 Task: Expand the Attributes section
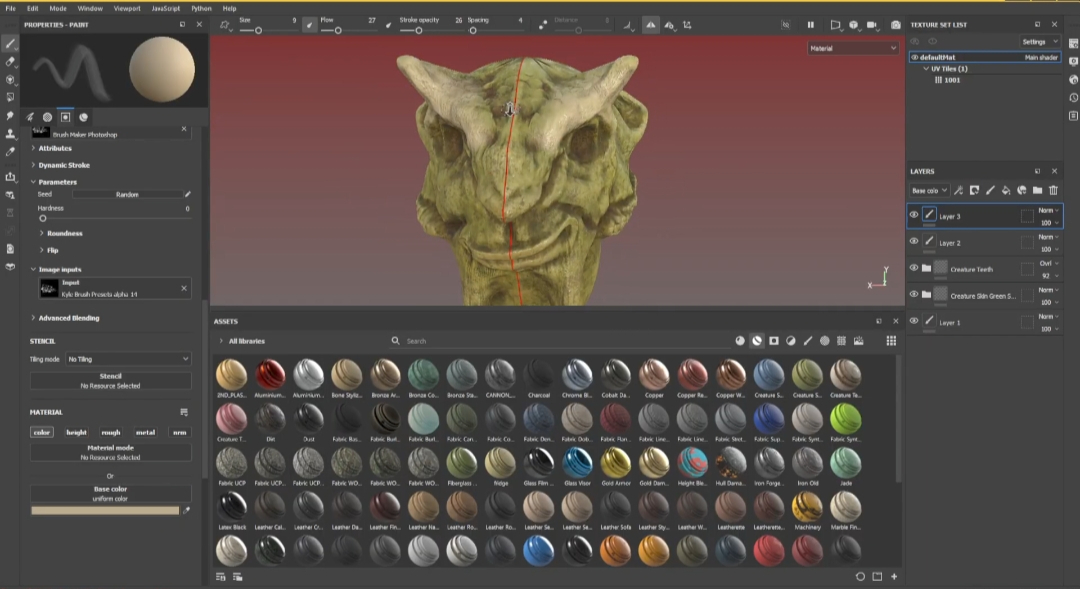point(33,148)
